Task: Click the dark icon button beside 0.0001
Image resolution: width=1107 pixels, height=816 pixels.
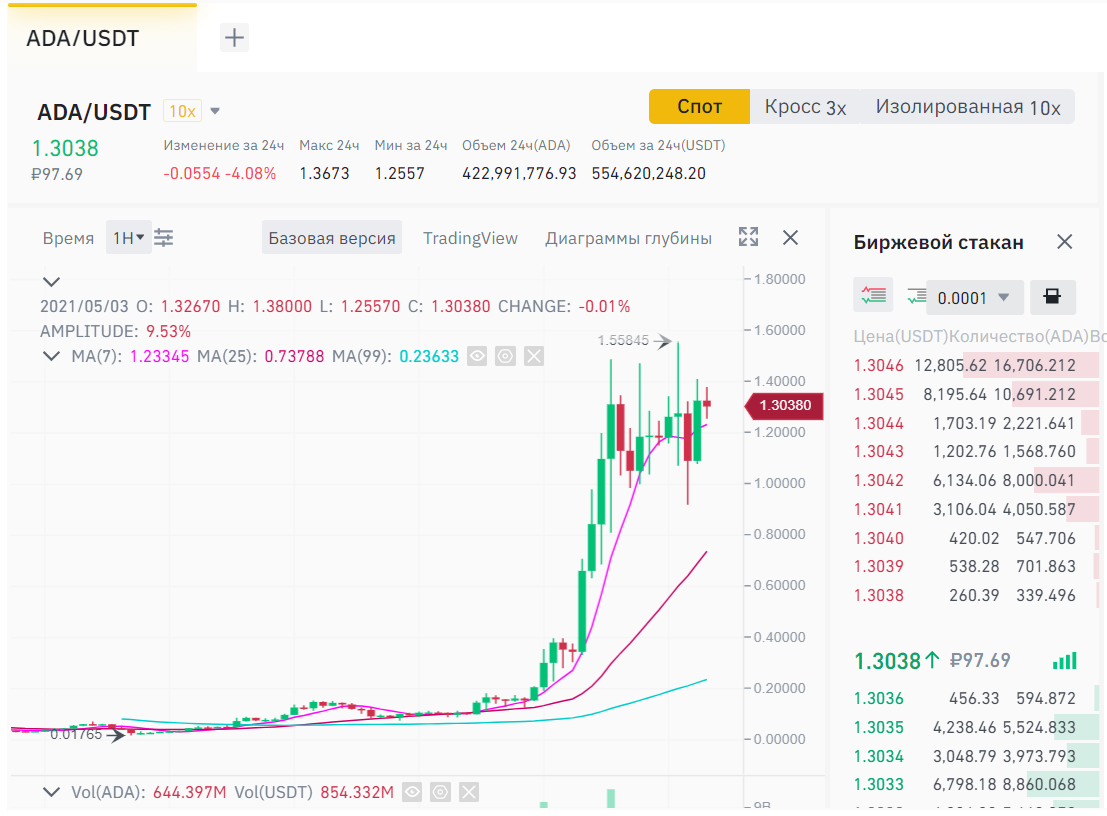Action: tap(1052, 297)
